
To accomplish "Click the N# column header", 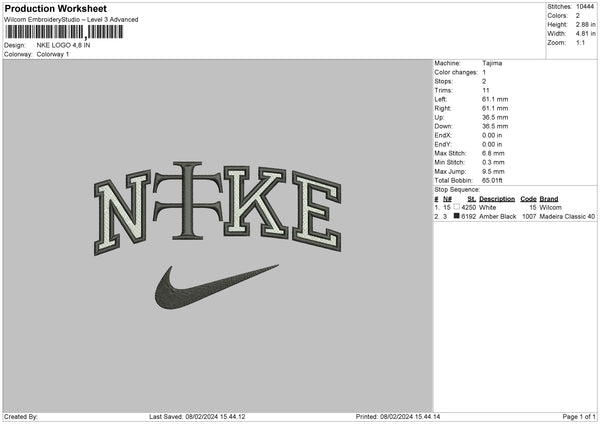I will click(x=447, y=199).
